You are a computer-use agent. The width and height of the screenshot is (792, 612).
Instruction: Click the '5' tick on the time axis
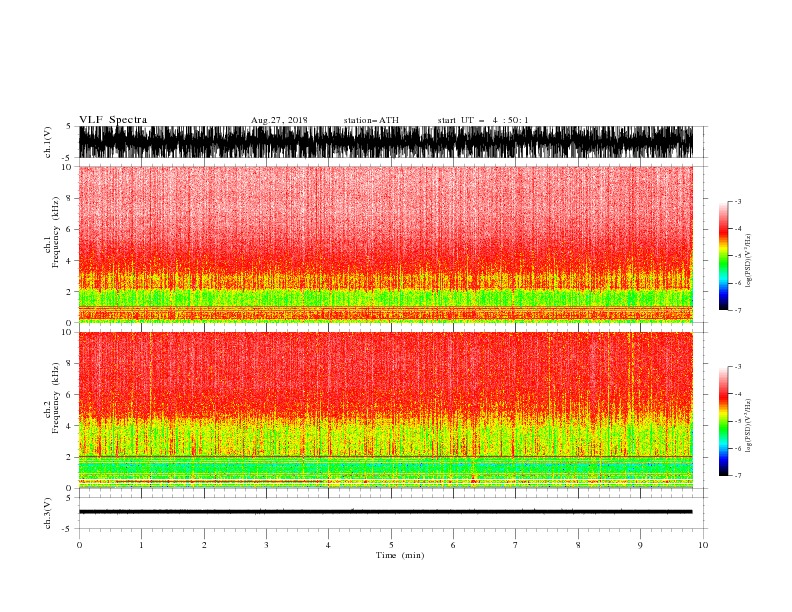coord(391,545)
